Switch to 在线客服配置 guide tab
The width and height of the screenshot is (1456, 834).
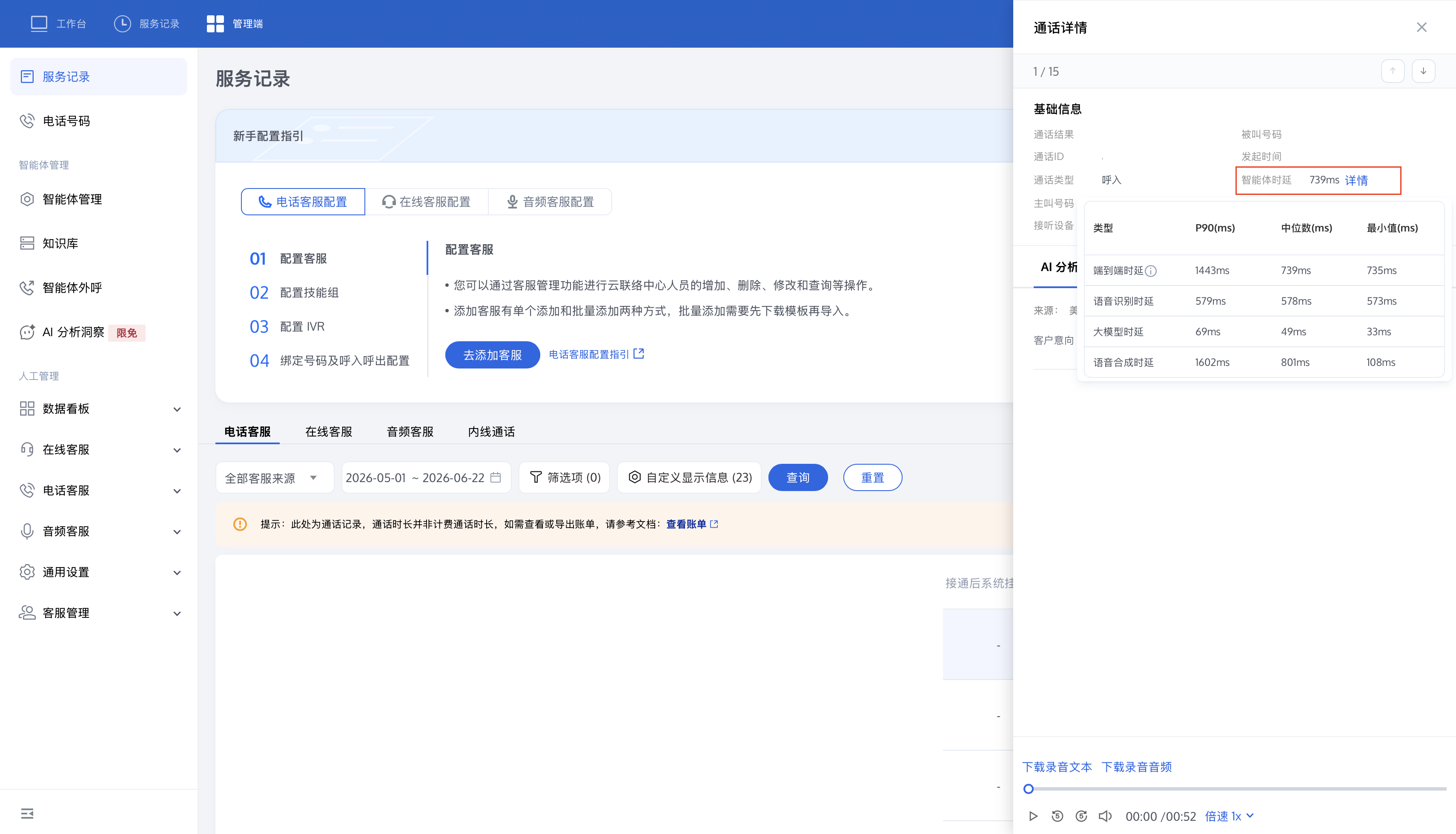click(426, 202)
